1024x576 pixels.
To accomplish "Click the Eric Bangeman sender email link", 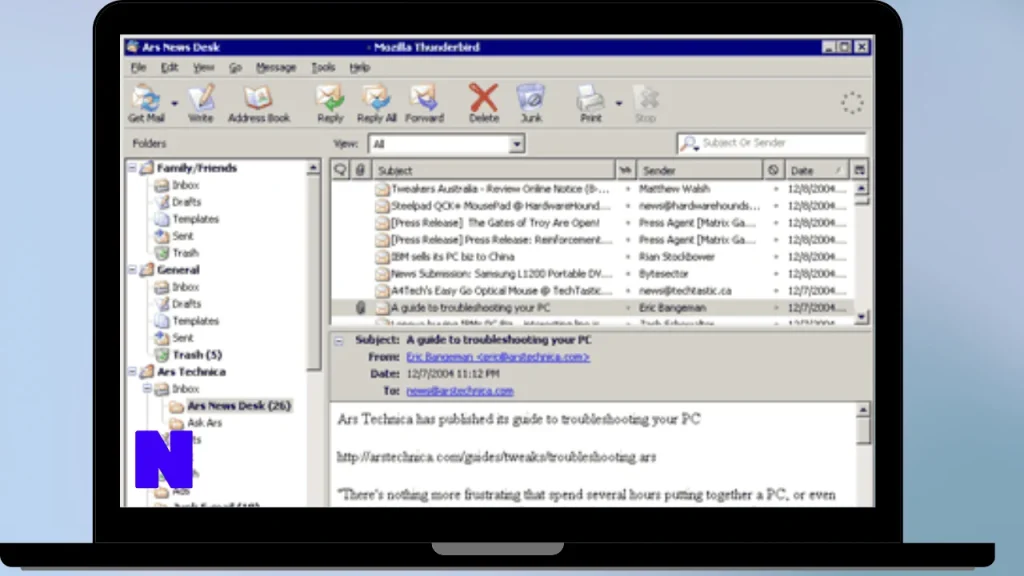I will (498, 357).
